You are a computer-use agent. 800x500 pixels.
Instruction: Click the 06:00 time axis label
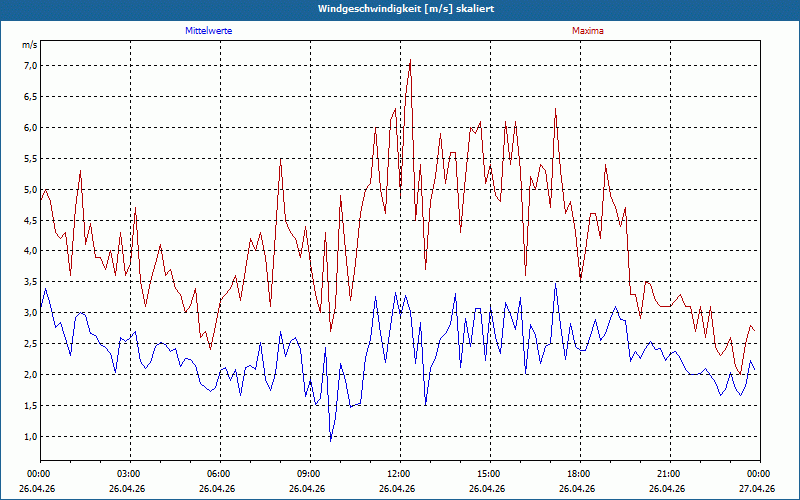click(220, 473)
